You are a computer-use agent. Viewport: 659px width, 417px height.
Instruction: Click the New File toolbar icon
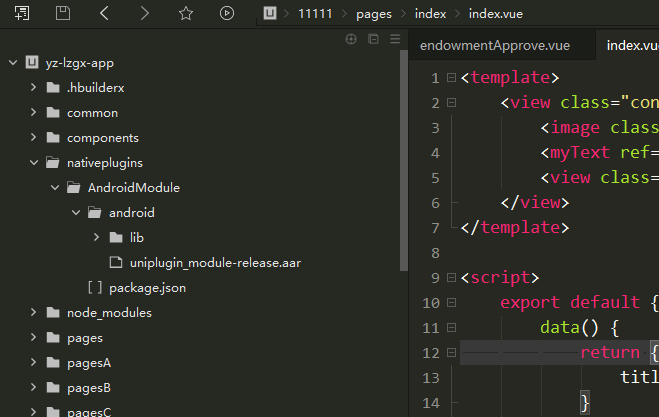(x=22, y=13)
